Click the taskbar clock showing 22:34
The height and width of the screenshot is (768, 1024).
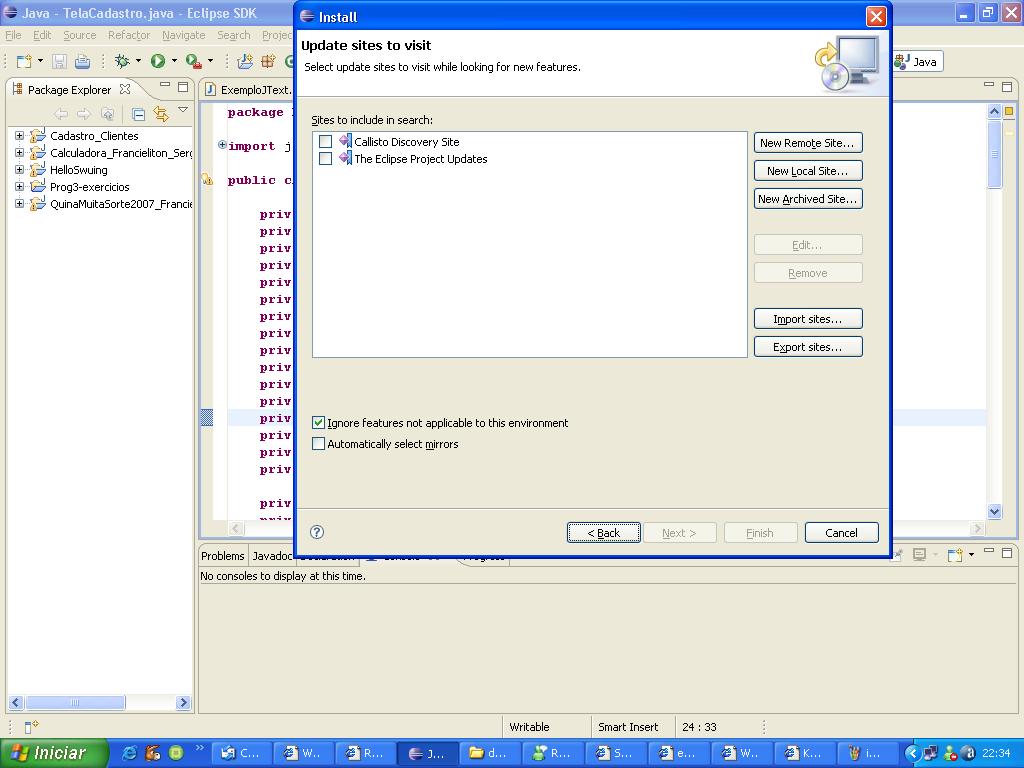996,753
